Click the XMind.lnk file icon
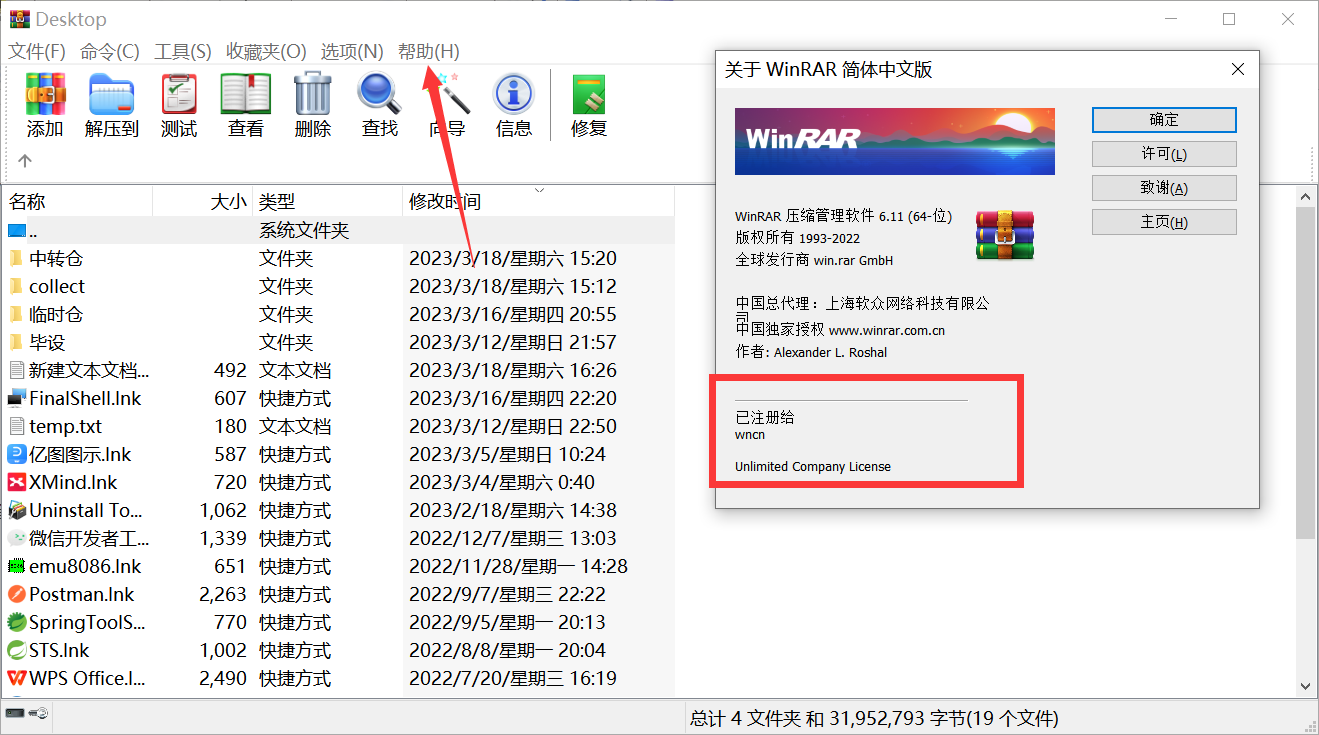The image size is (1319, 735). 16,482
